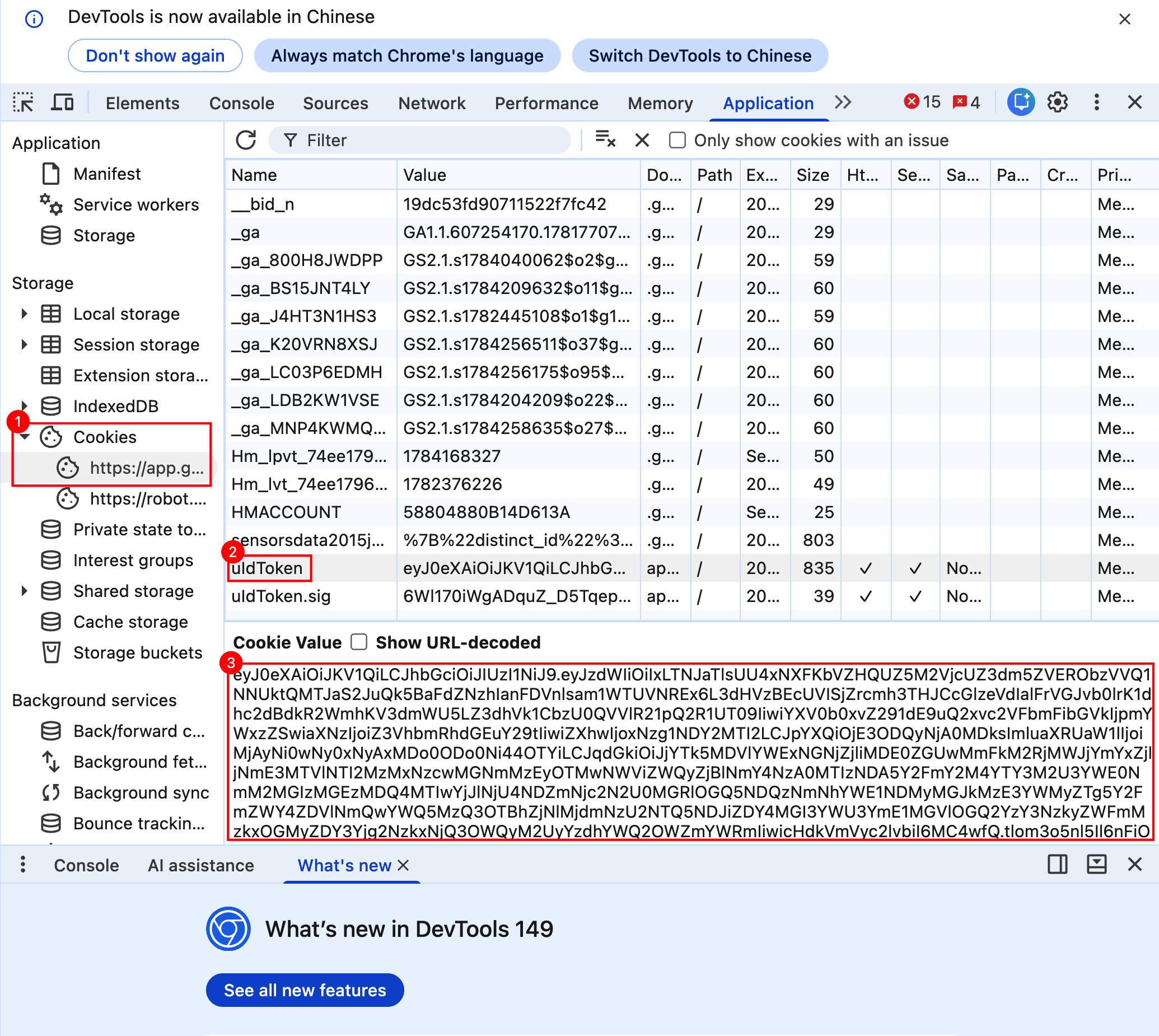The height and width of the screenshot is (1036, 1159).
Task: Open the Manifest item in the sidebar
Action: click(106, 174)
